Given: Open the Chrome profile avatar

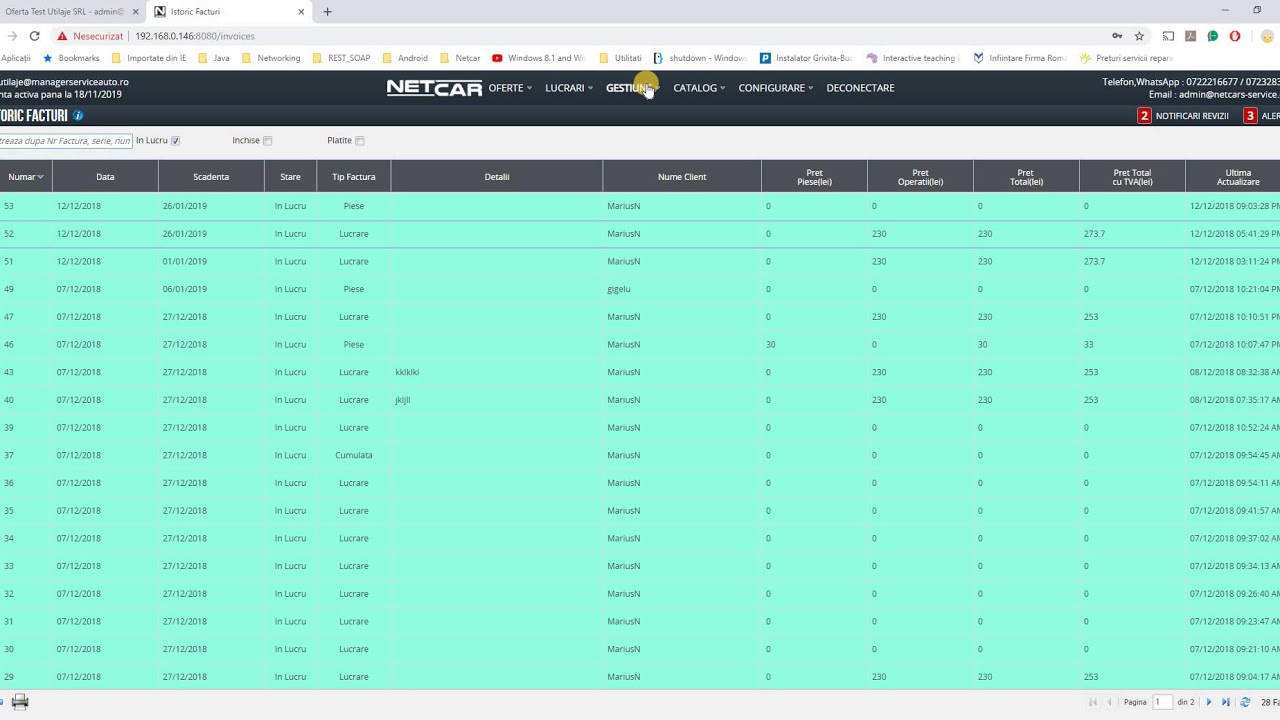Looking at the screenshot, I should [x=1267, y=36].
